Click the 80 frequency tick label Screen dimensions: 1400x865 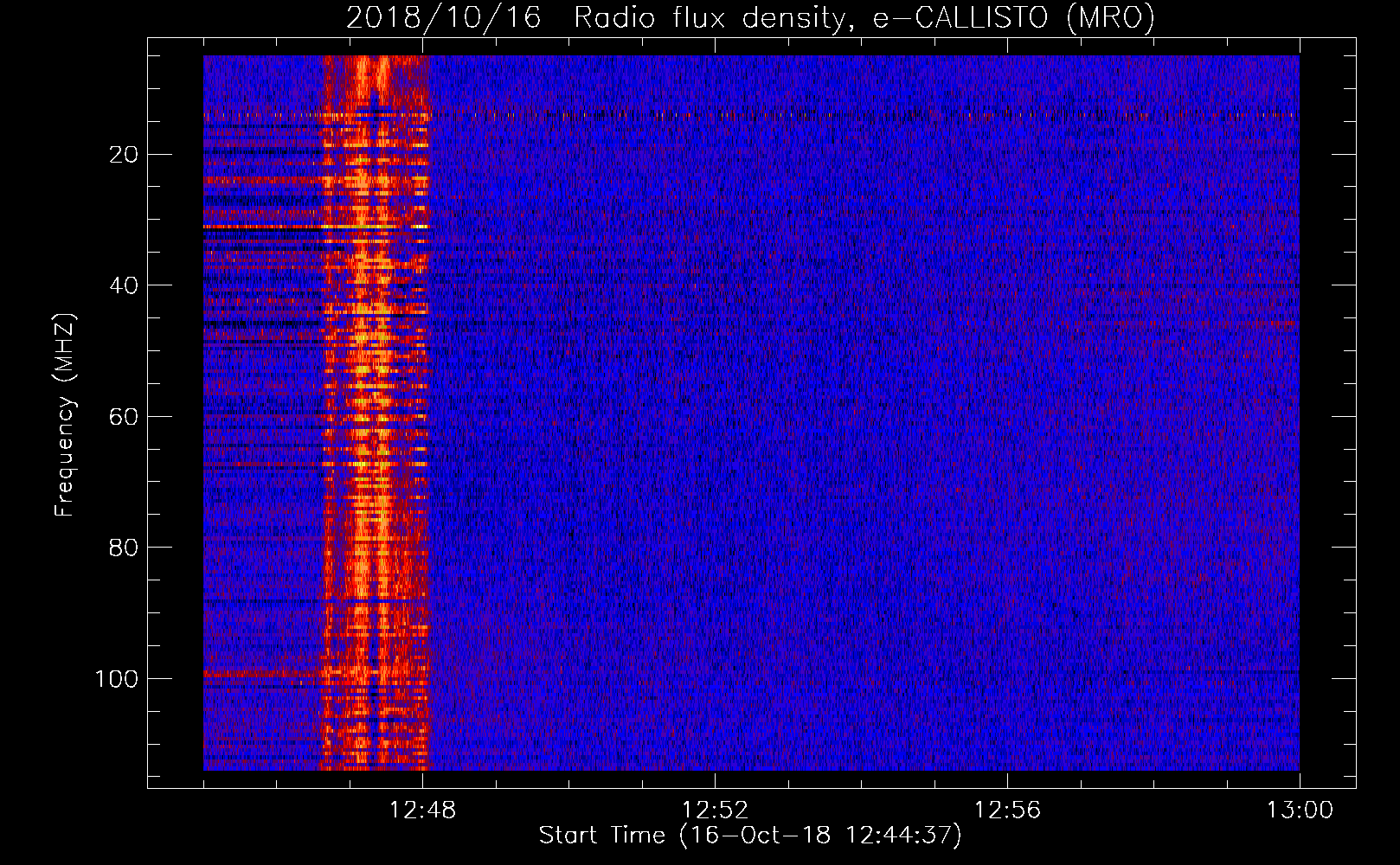pos(125,548)
